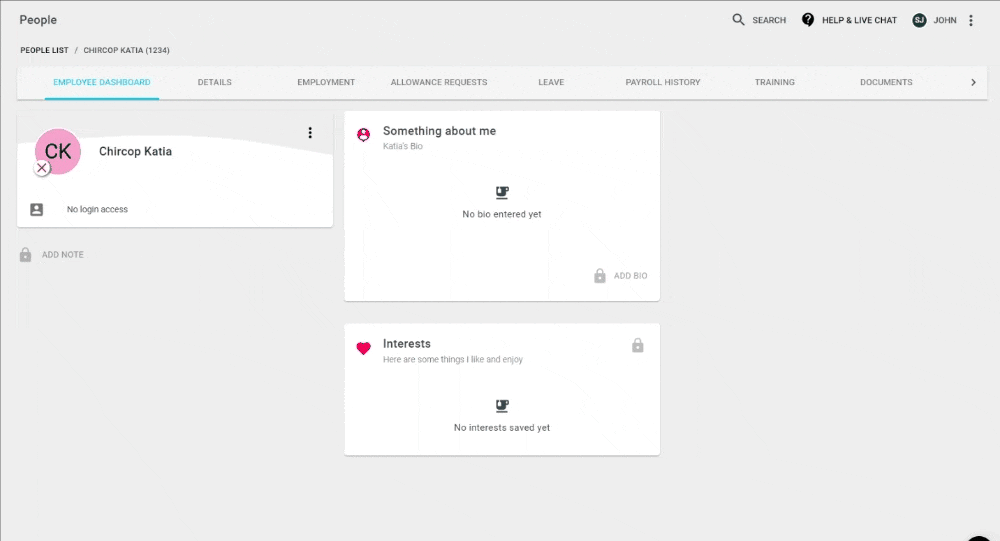Open the Documents tab
This screenshot has height=541, width=1000.
tap(886, 82)
